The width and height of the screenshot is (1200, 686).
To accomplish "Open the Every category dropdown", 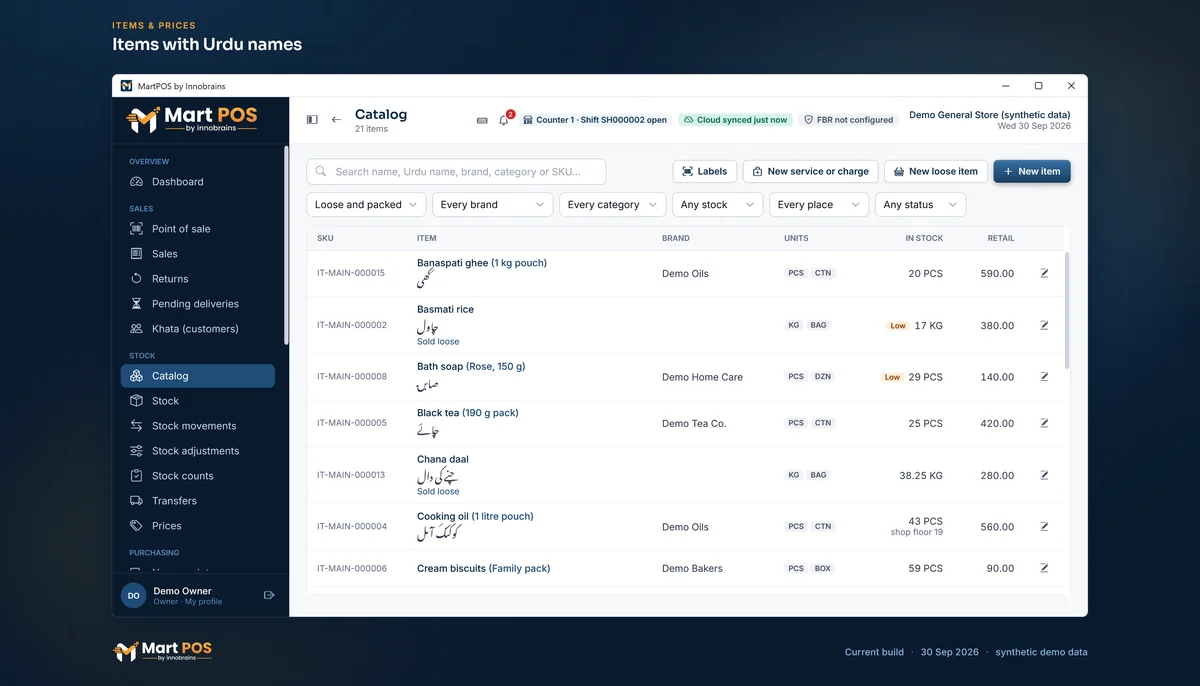I will tap(613, 204).
